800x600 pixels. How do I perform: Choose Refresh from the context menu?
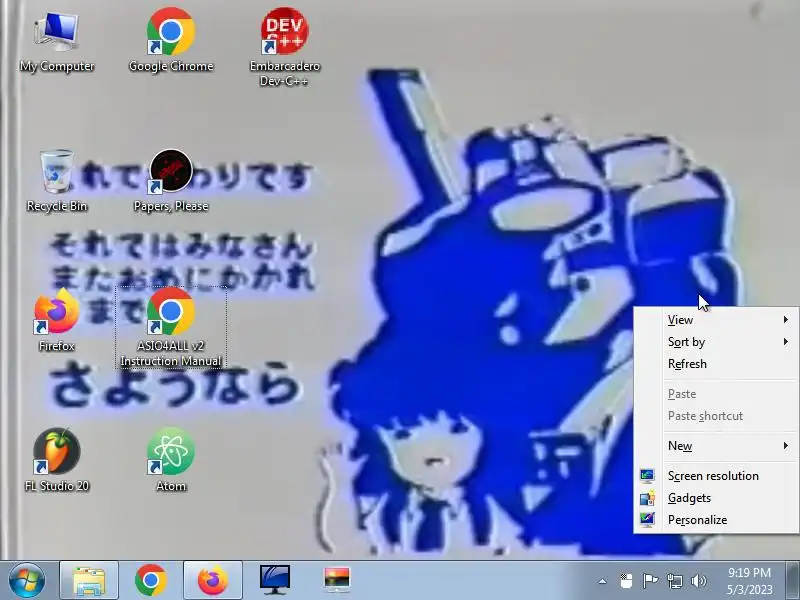(x=716, y=364)
